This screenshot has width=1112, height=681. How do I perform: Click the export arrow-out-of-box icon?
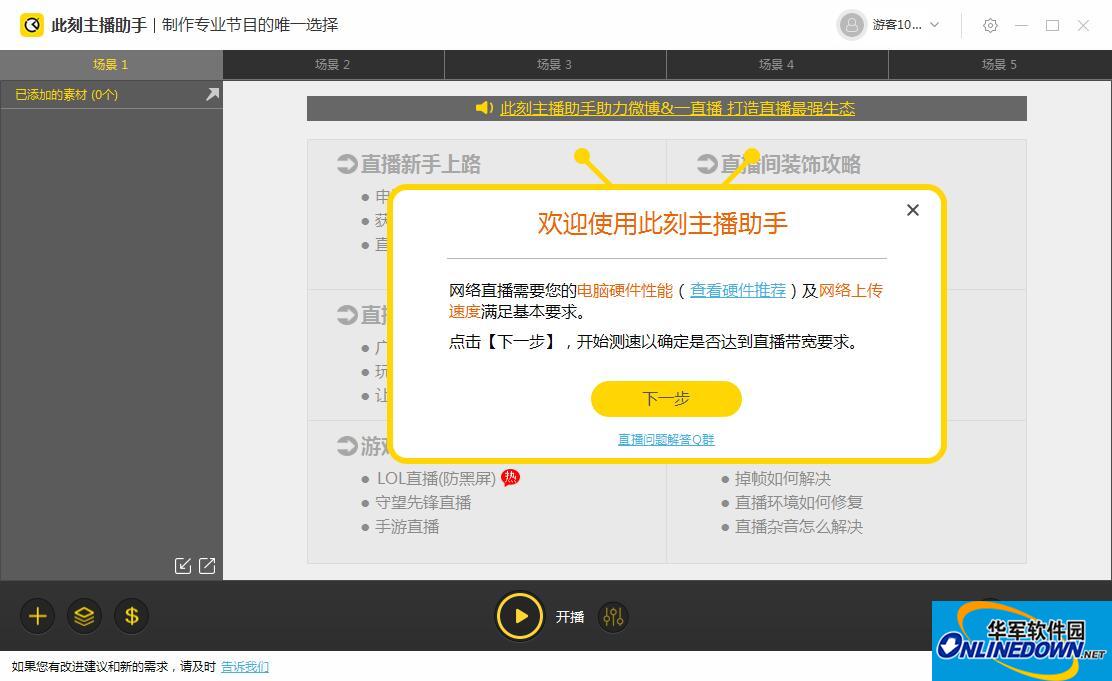coord(207,565)
